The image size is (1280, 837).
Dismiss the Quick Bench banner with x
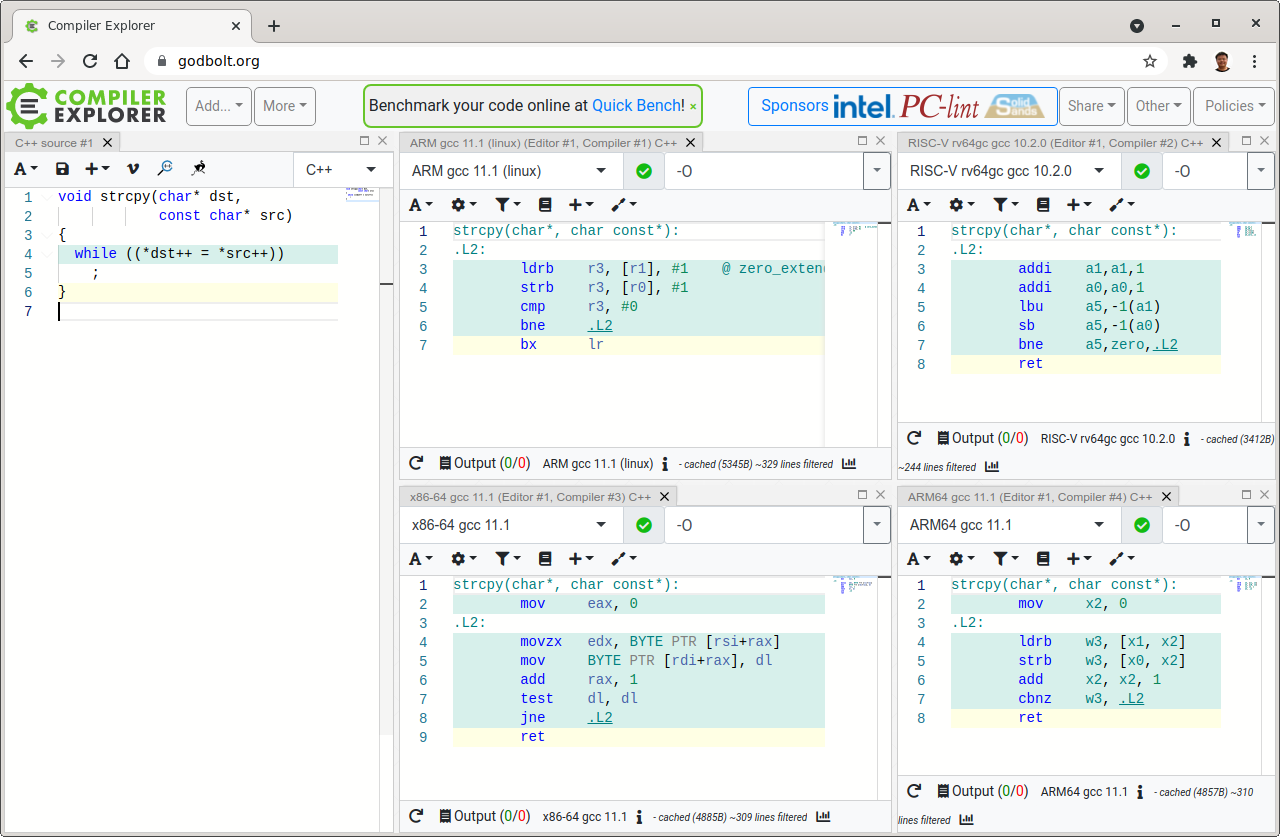(693, 106)
